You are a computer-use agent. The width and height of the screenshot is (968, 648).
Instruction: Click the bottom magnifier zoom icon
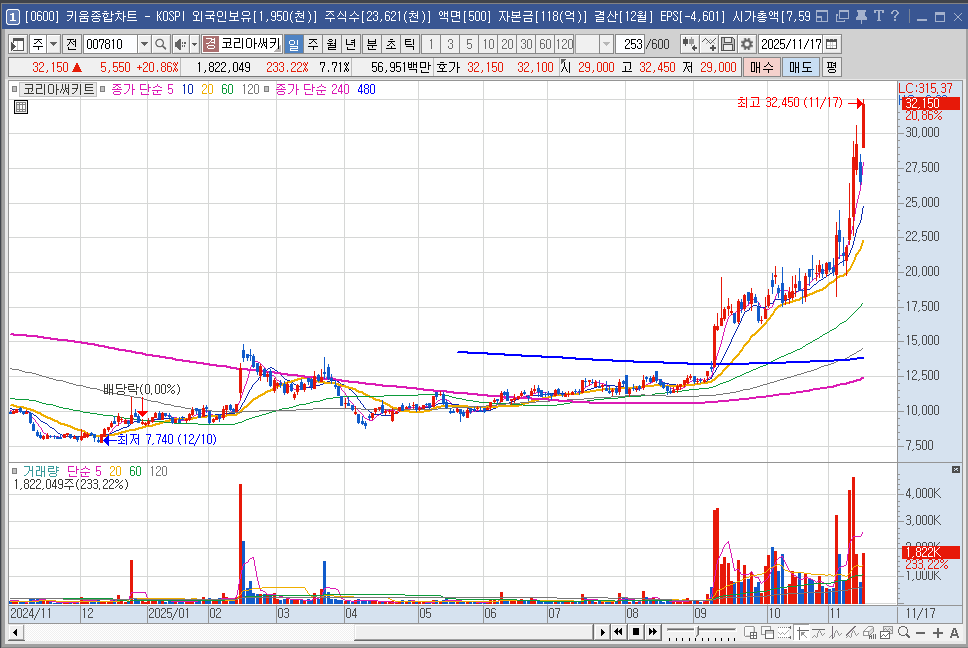904,633
